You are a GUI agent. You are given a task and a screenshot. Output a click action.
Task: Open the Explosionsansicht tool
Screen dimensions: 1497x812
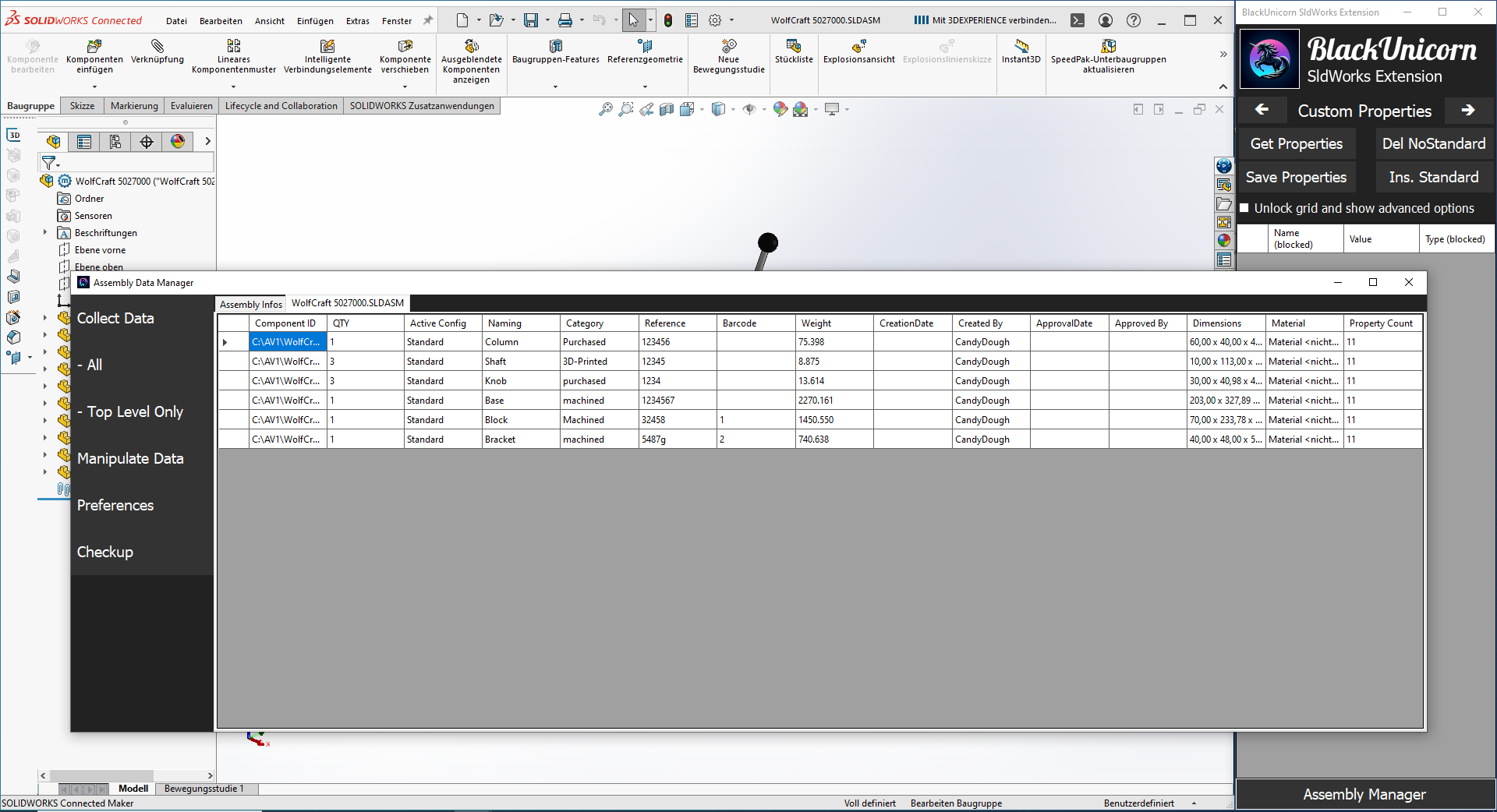pos(858,47)
